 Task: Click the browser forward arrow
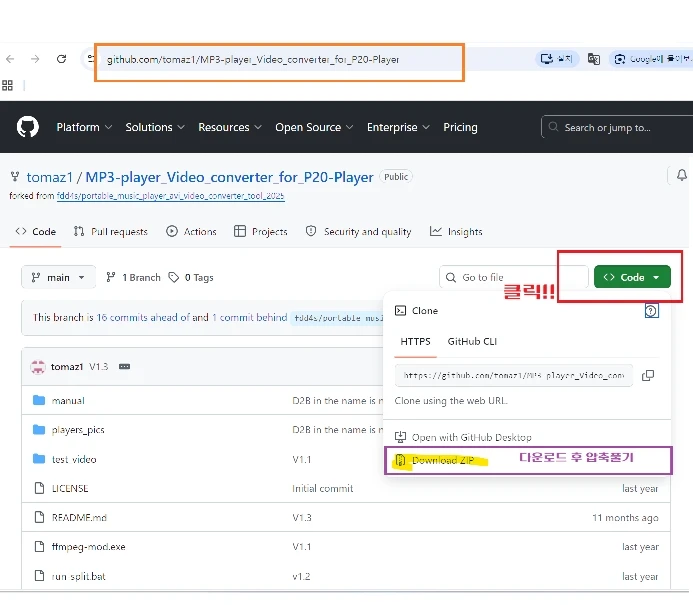(35, 59)
